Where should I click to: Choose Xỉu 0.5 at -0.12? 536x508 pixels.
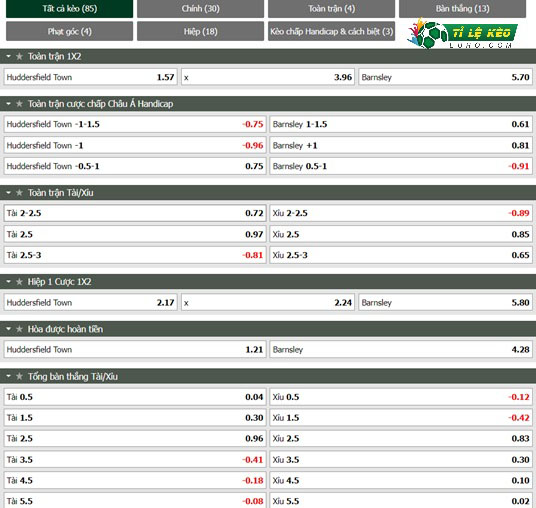tap(401, 397)
